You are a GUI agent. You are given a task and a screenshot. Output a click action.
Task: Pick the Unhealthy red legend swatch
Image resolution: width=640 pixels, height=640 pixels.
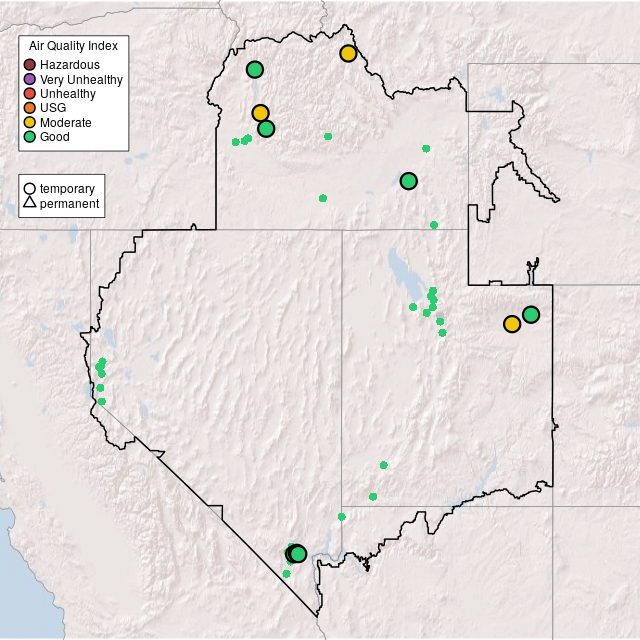click(x=30, y=93)
